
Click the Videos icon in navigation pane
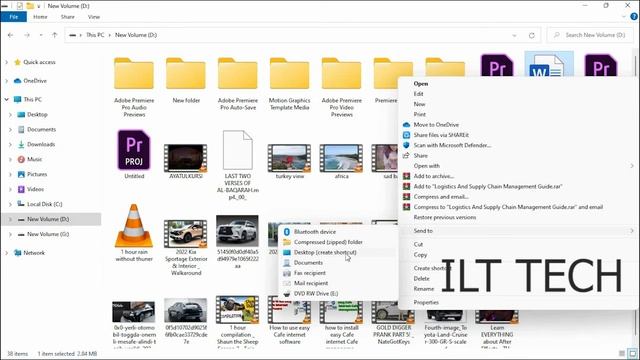tap(21, 189)
